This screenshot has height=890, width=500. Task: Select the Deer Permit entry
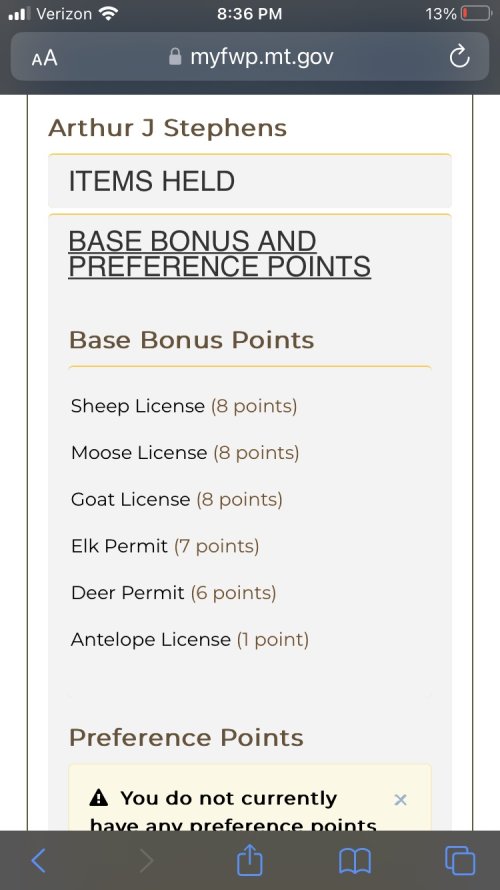pyautogui.click(x=174, y=593)
